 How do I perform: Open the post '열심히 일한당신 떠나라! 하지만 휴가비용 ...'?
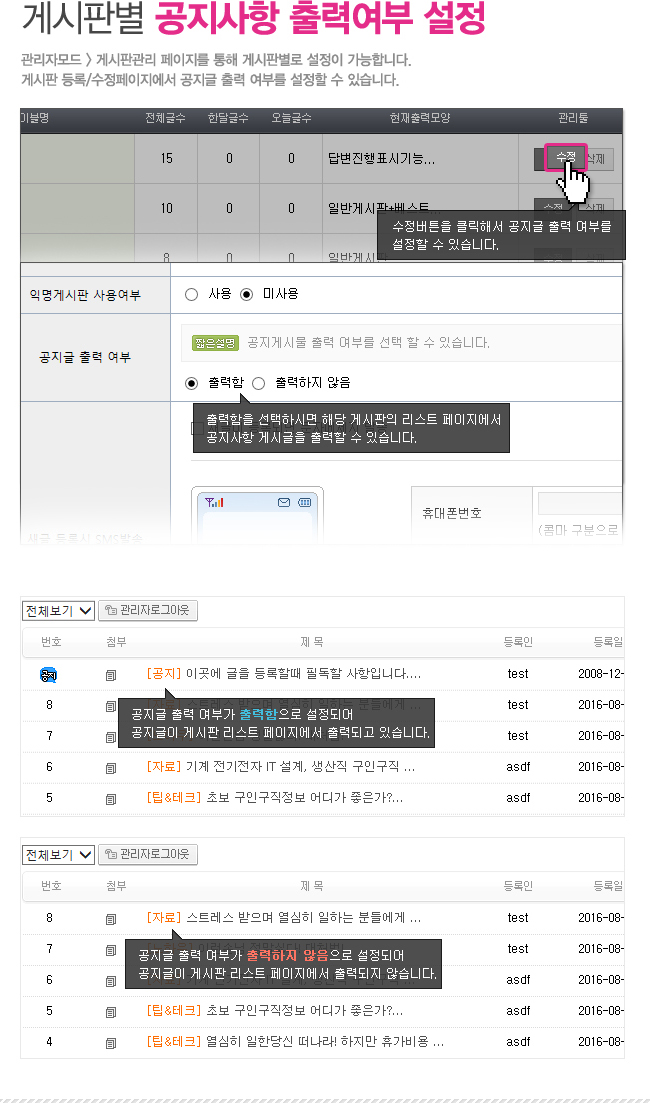click(325, 1041)
